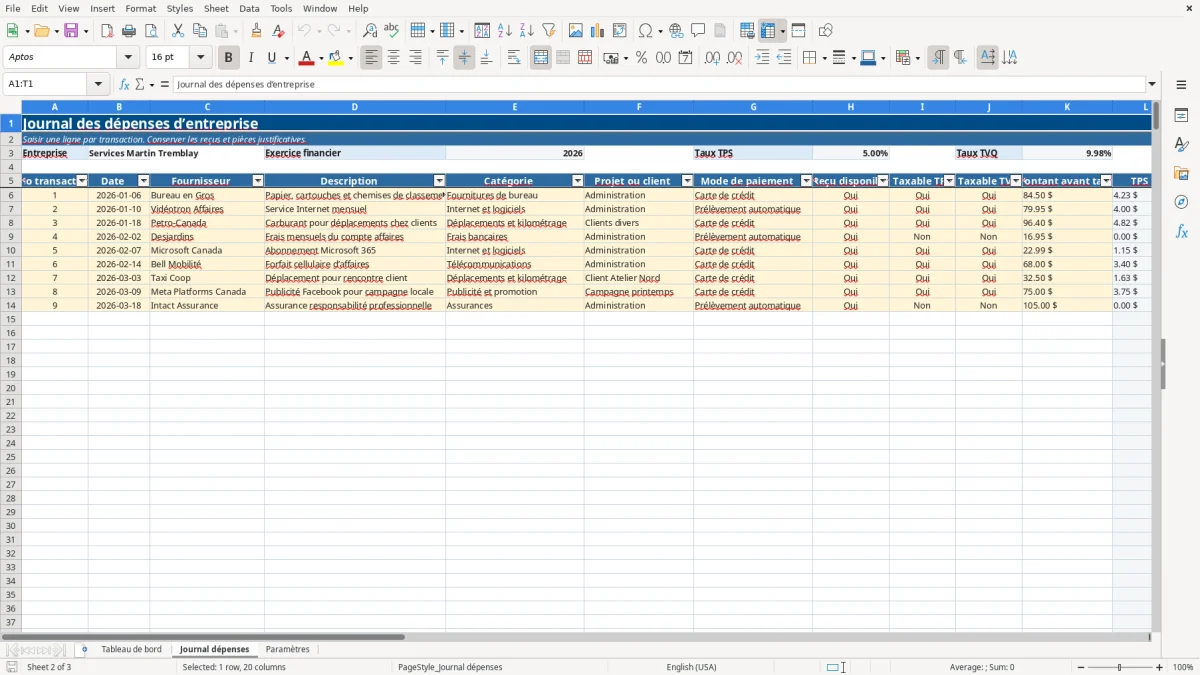Click the Copy icon

(x=200, y=31)
